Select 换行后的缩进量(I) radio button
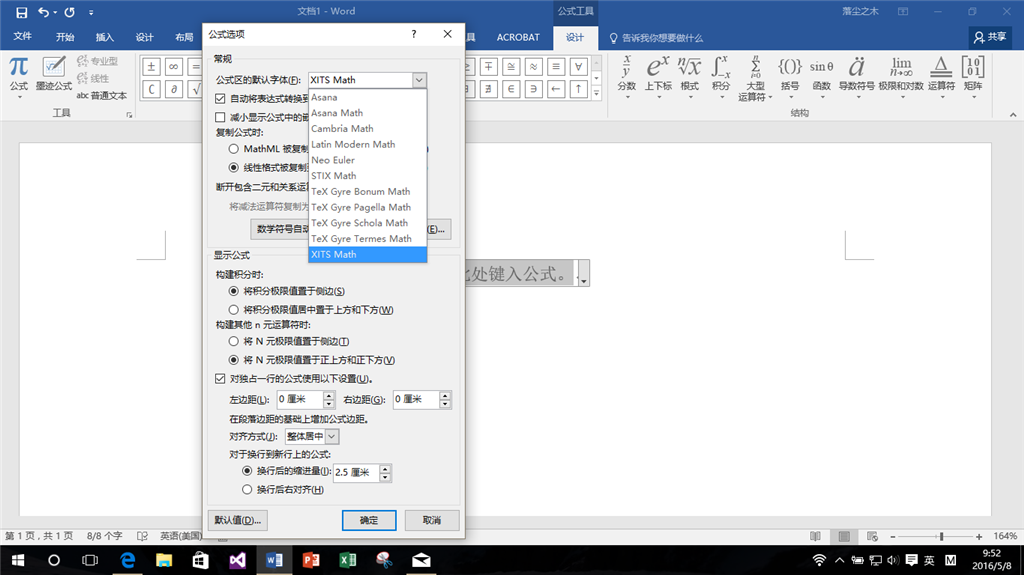 (247, 470)
